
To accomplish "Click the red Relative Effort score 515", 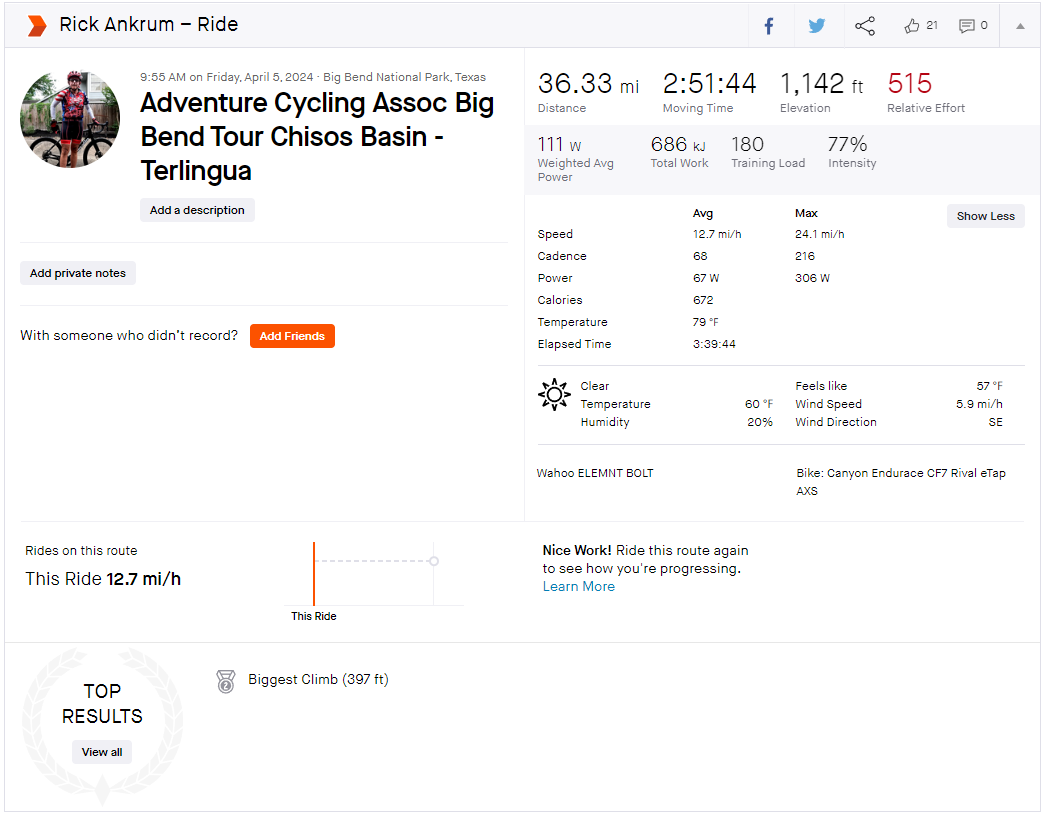I will click(x=909, y=84).
